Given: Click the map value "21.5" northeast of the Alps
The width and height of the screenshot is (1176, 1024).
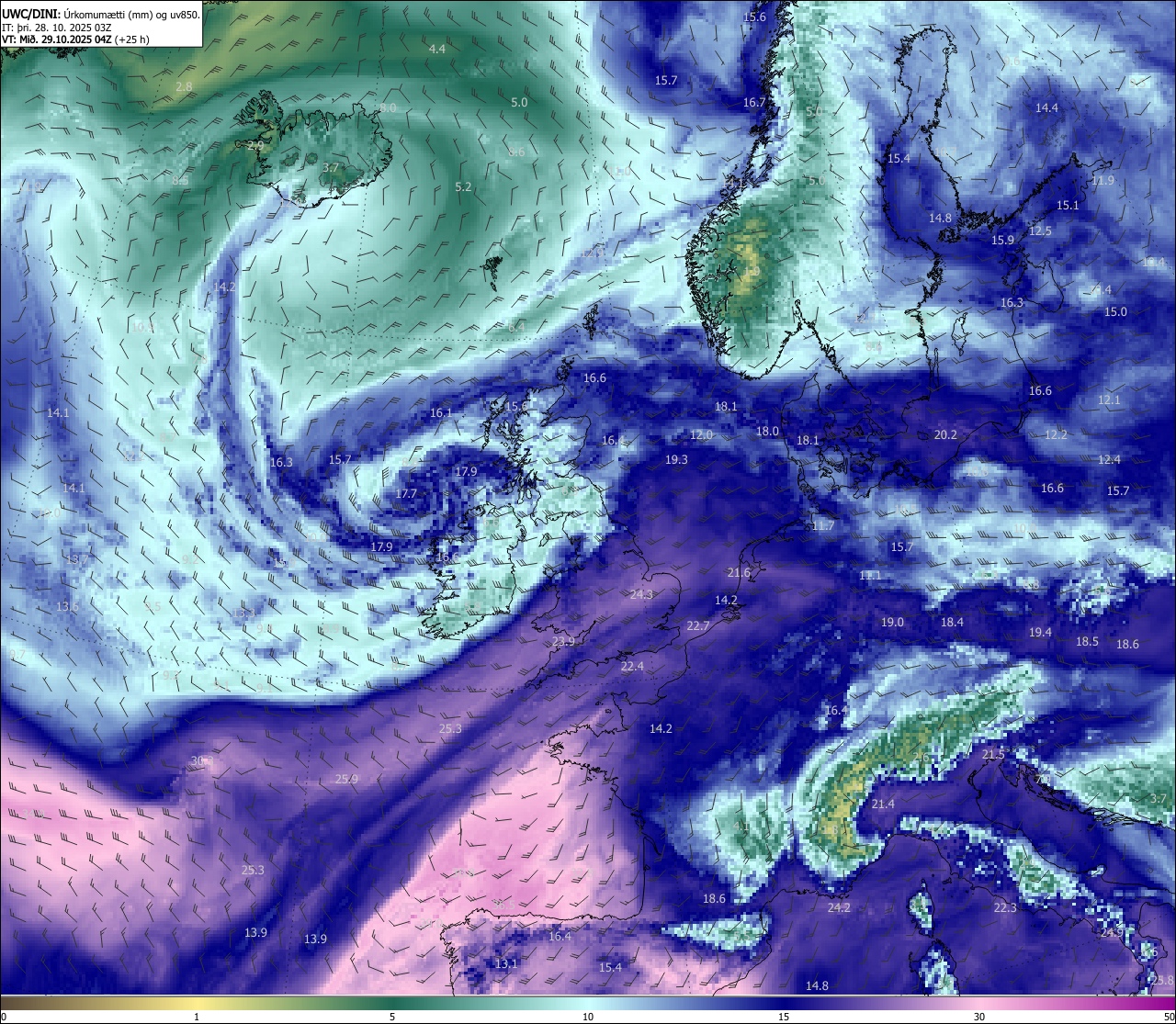Looking at the screenshot, I should pyautogui.click(x=993, y=753).
